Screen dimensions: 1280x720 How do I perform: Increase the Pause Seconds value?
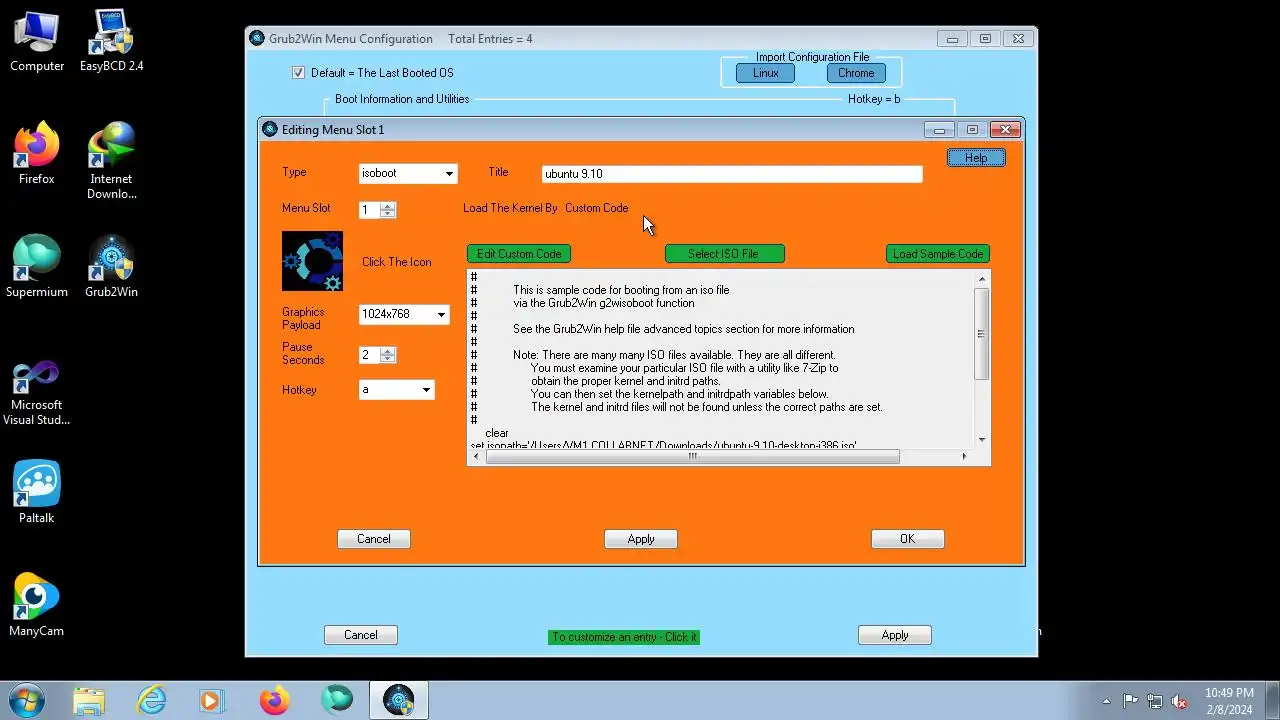click(388, 351)
